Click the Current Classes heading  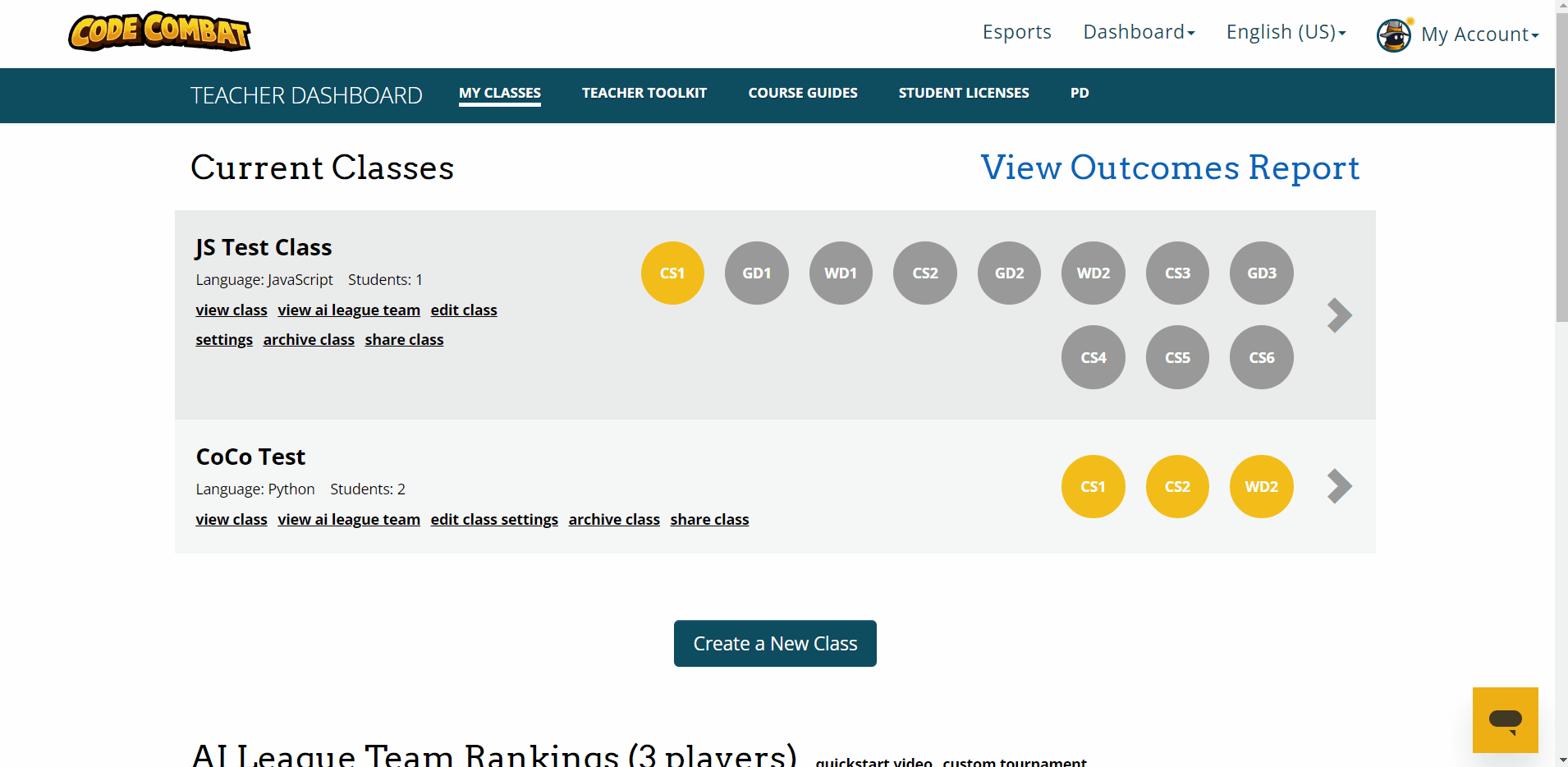(x=322, y=168)
